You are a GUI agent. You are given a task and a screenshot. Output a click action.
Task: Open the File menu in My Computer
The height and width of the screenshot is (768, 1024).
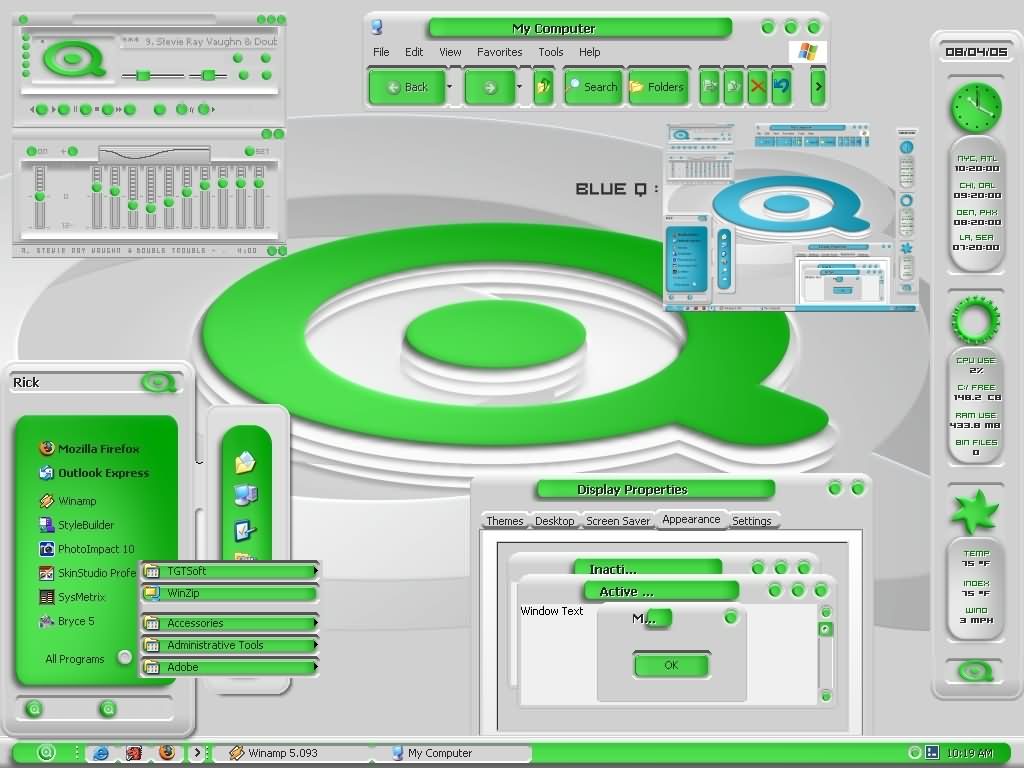coord(381,52)
